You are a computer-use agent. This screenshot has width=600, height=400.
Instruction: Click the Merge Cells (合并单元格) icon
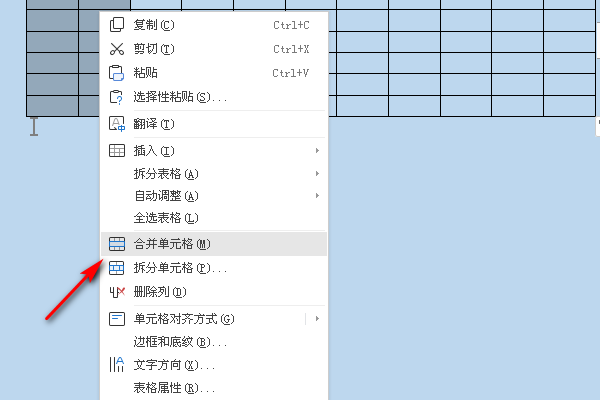click(117, 243)
